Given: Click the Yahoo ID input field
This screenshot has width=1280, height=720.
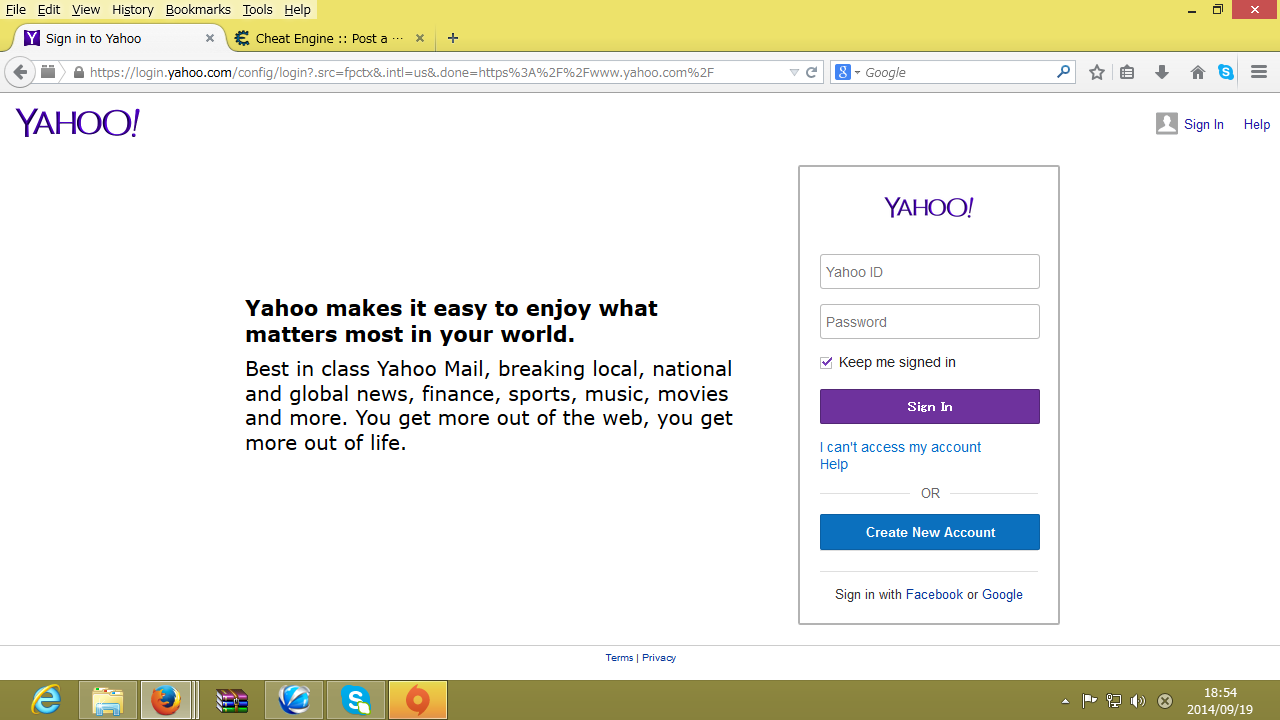Looking at the screenshot, I should [x=929, y=272].
